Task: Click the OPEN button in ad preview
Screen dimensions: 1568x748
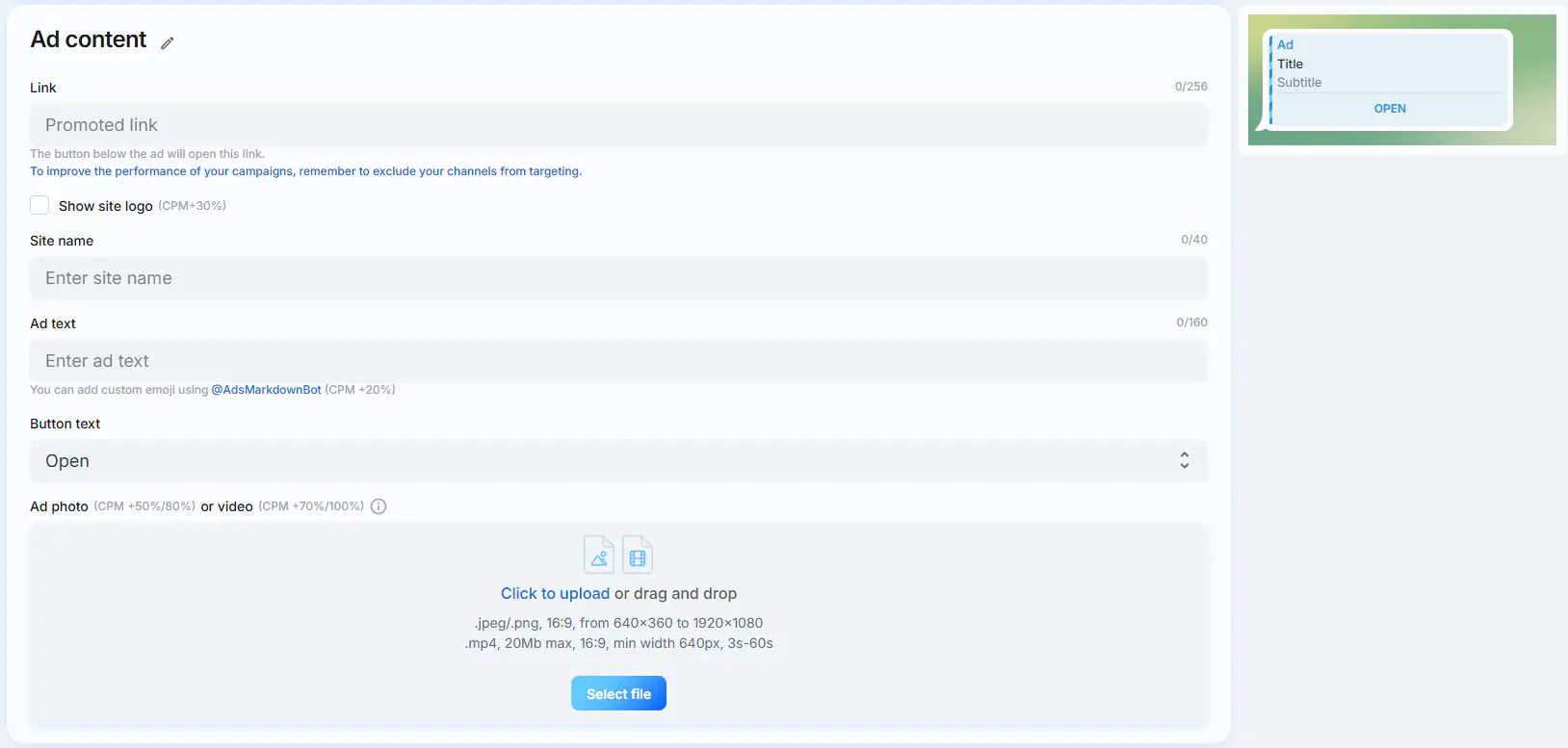Action: 1390,109
